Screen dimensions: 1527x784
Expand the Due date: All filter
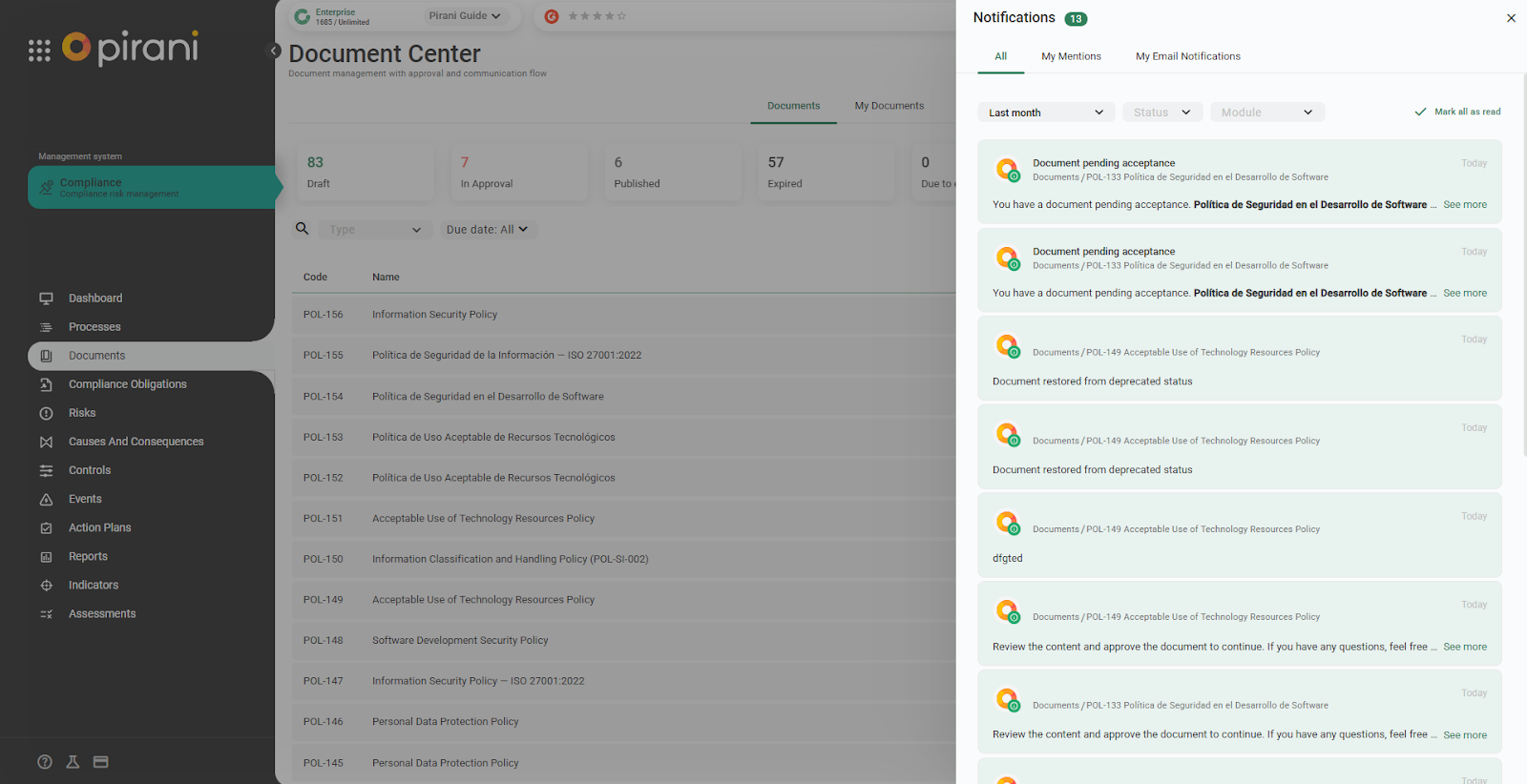[487, 230]
